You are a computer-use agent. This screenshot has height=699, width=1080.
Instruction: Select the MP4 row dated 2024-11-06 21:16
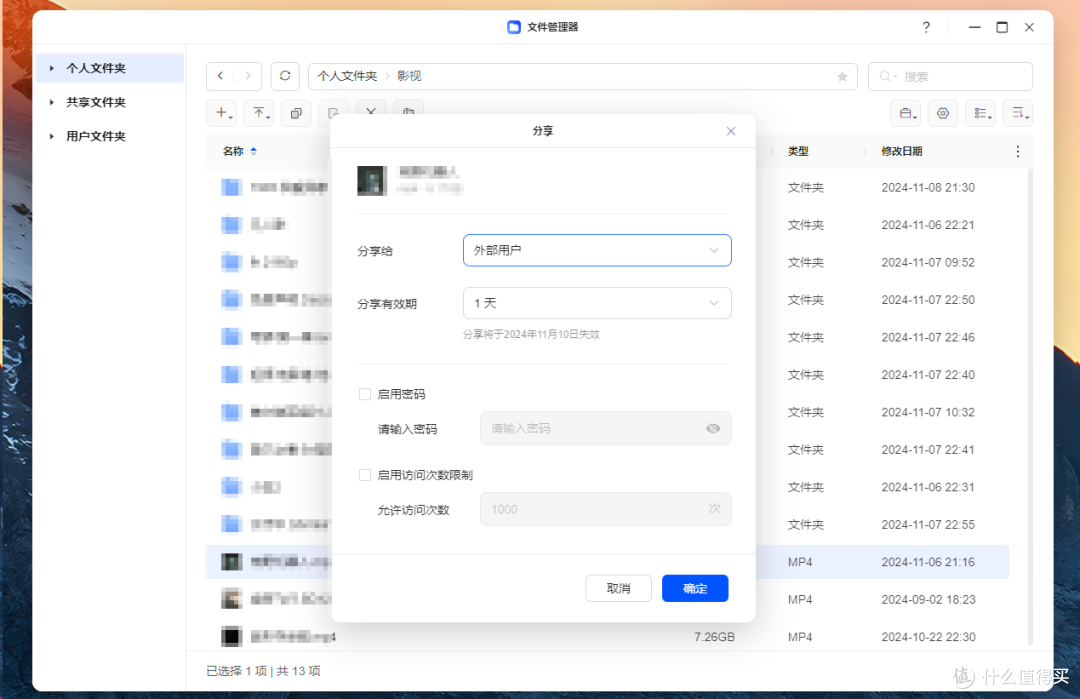[608, 562]
